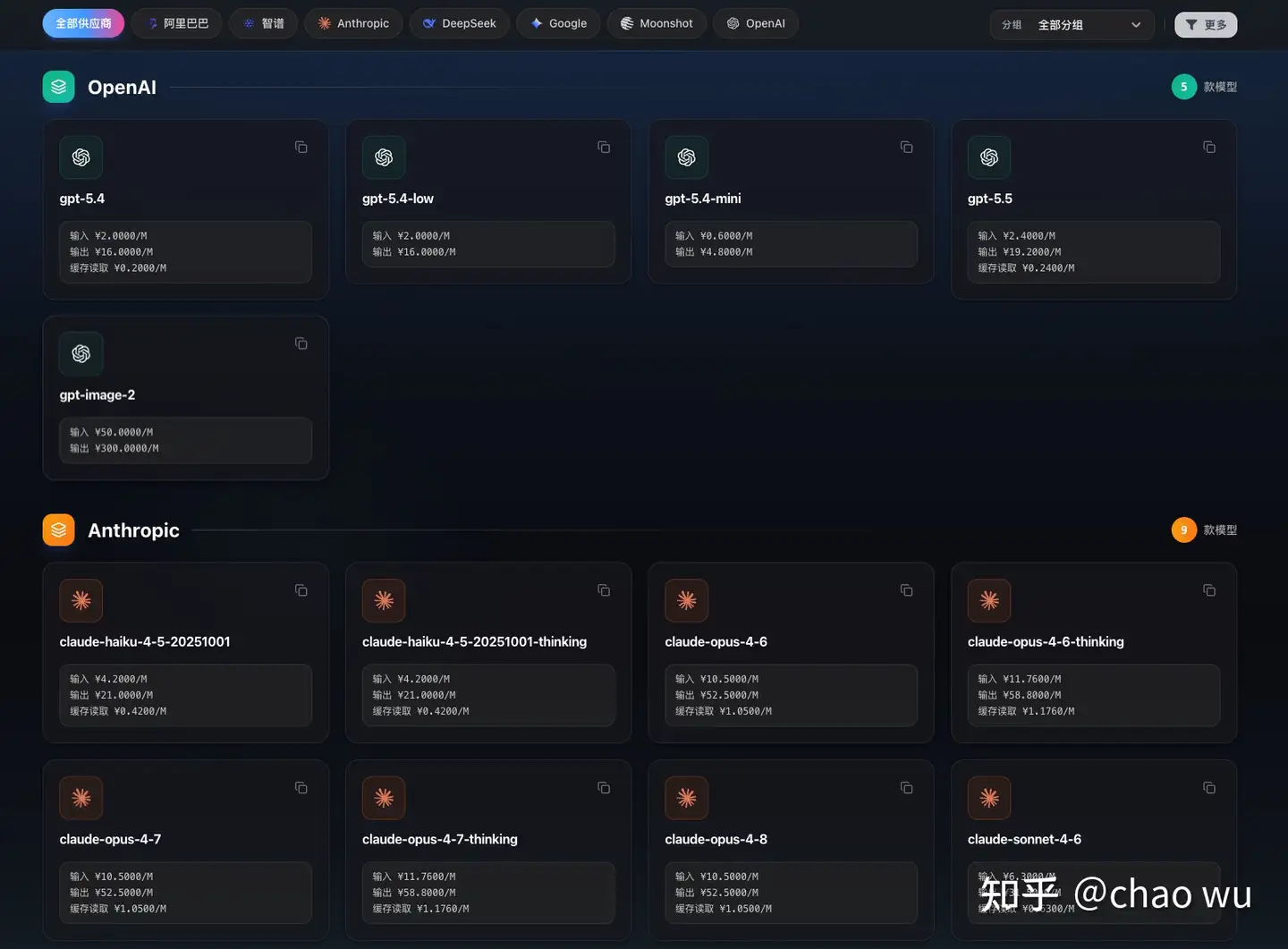
Task: Click the orange stack icon beside the Anthropic heading
Action: pos(59,530)
